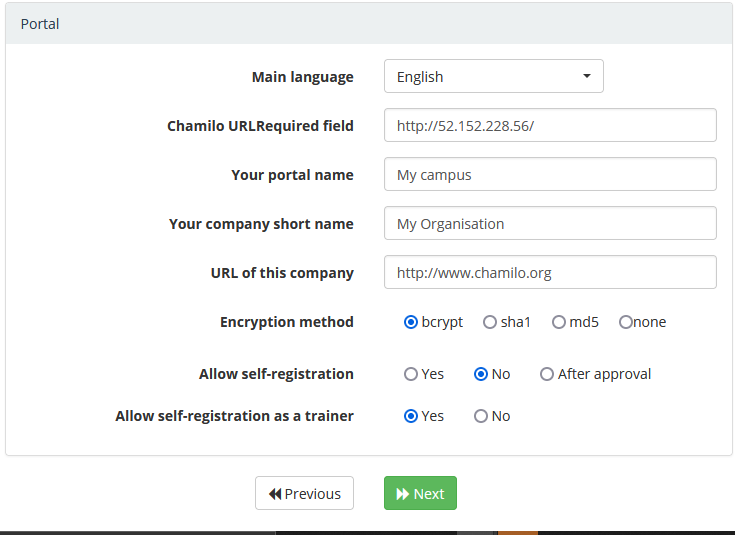Click the 'Encryption method' label
The width and height of the screenshot is (735, 535).
coord(287,322)
